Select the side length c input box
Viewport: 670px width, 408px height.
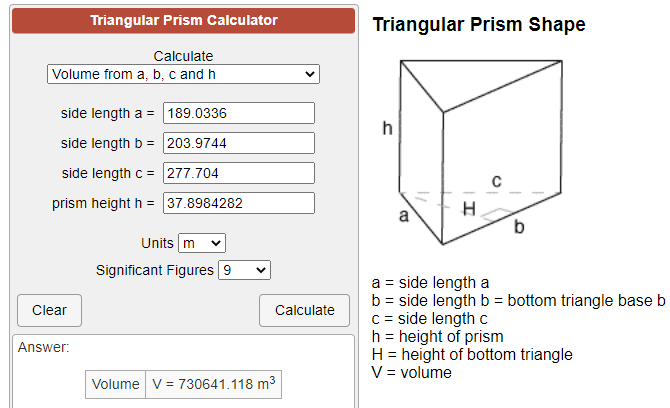click(x=237, y=173)
